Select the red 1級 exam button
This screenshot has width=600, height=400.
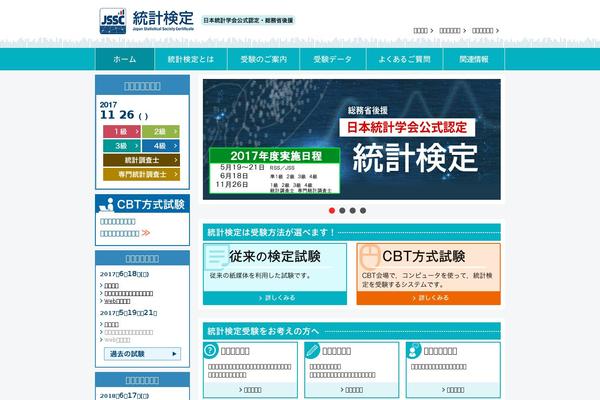122,132
